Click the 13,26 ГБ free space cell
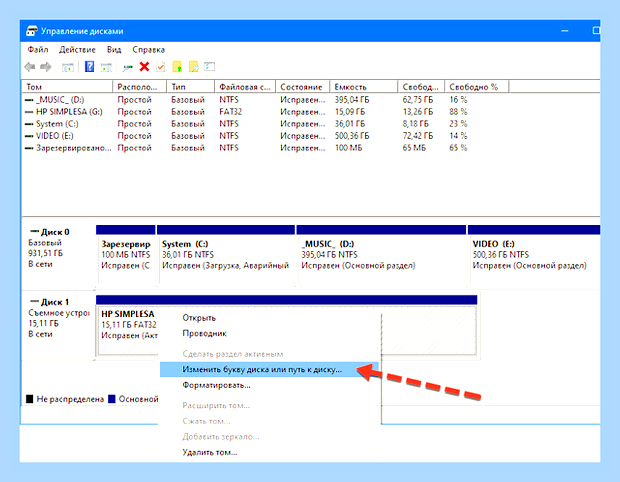The width and height of the screenshot is (620, 482). click(418, 112)
